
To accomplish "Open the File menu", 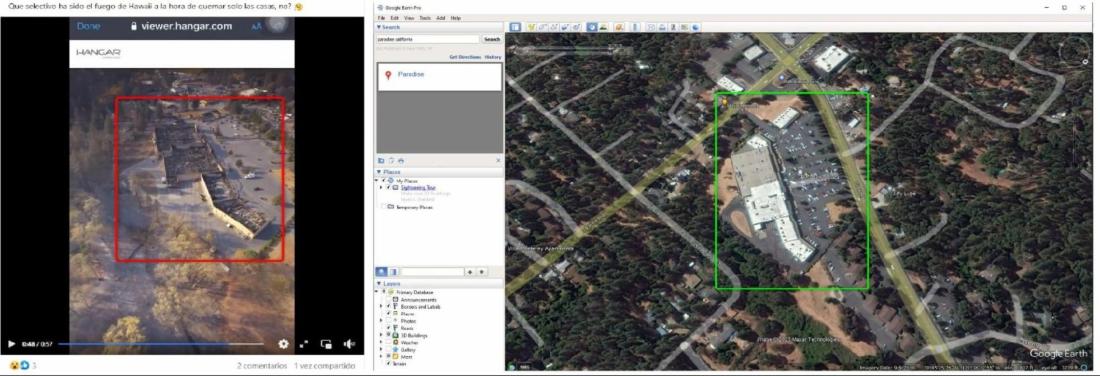I will click(382, 17).
